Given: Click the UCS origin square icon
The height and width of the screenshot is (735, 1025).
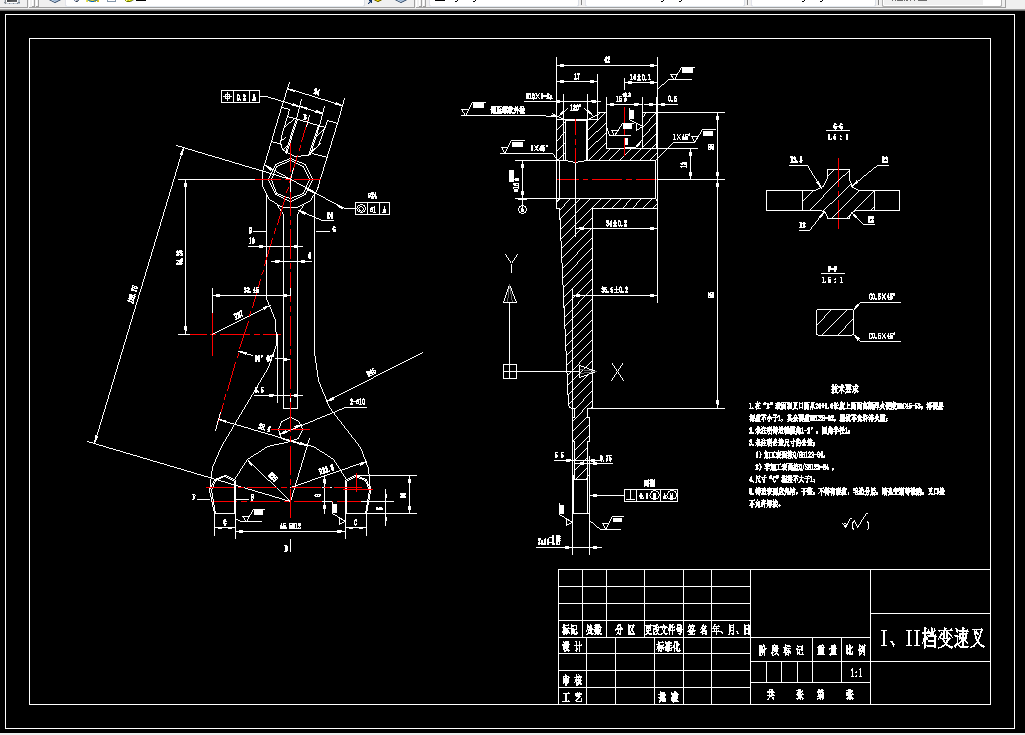Looking at the screenshot, I should click(x=510, y=371).
